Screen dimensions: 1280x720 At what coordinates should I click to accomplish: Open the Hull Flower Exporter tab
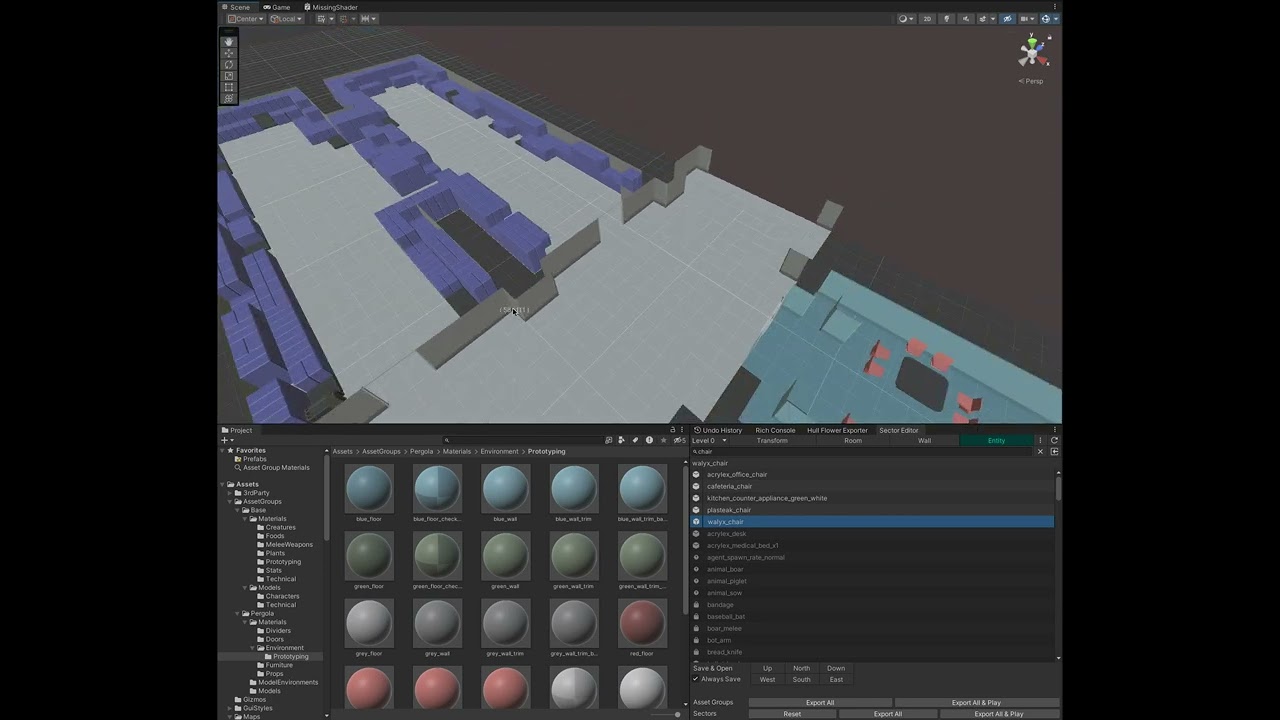tap(837, 430)
